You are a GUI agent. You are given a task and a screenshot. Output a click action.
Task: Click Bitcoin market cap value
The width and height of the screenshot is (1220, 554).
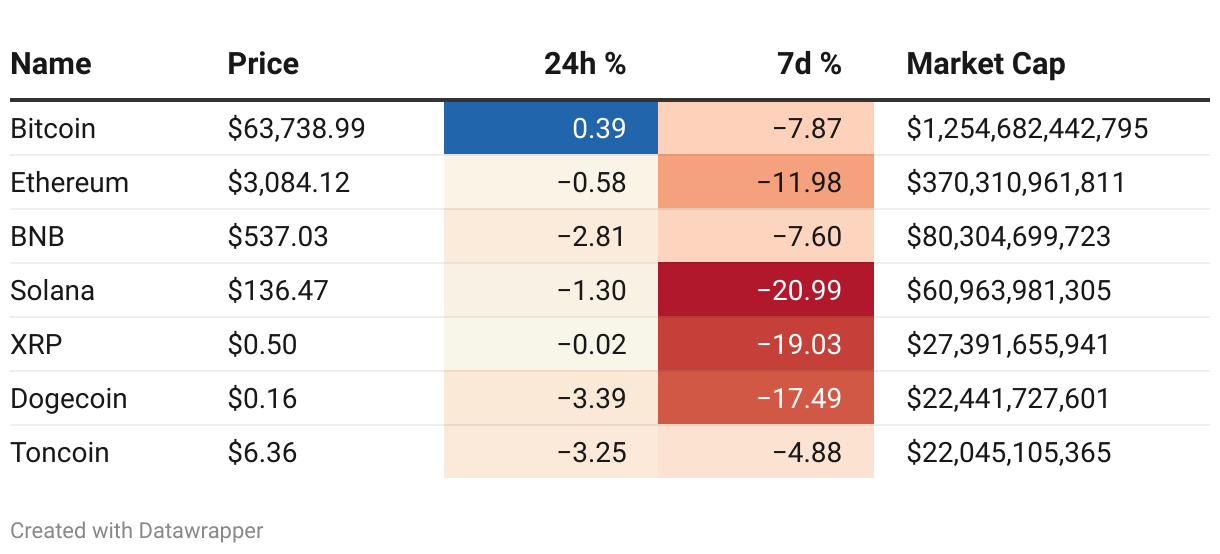(x=1027, y=129)
